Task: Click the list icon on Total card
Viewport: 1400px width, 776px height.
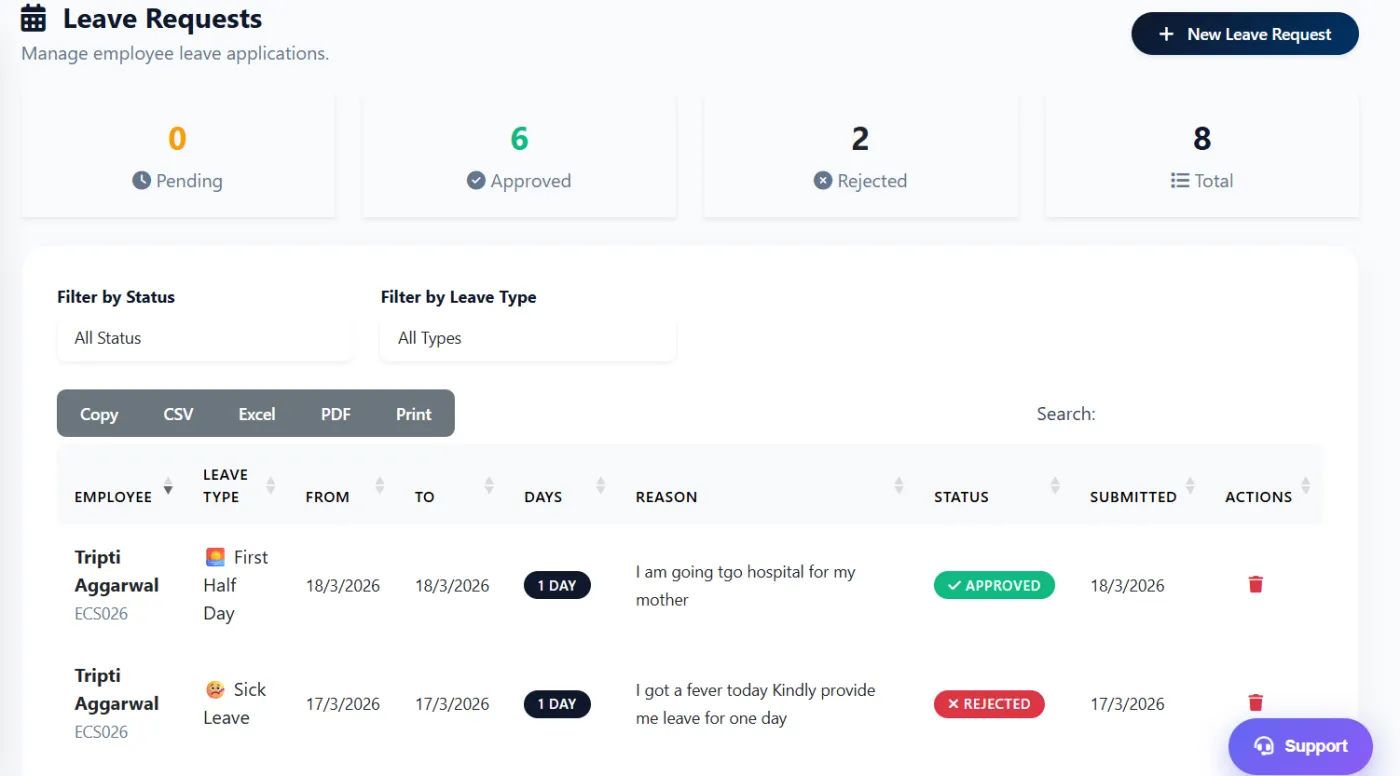Action: click(1180, 181)
